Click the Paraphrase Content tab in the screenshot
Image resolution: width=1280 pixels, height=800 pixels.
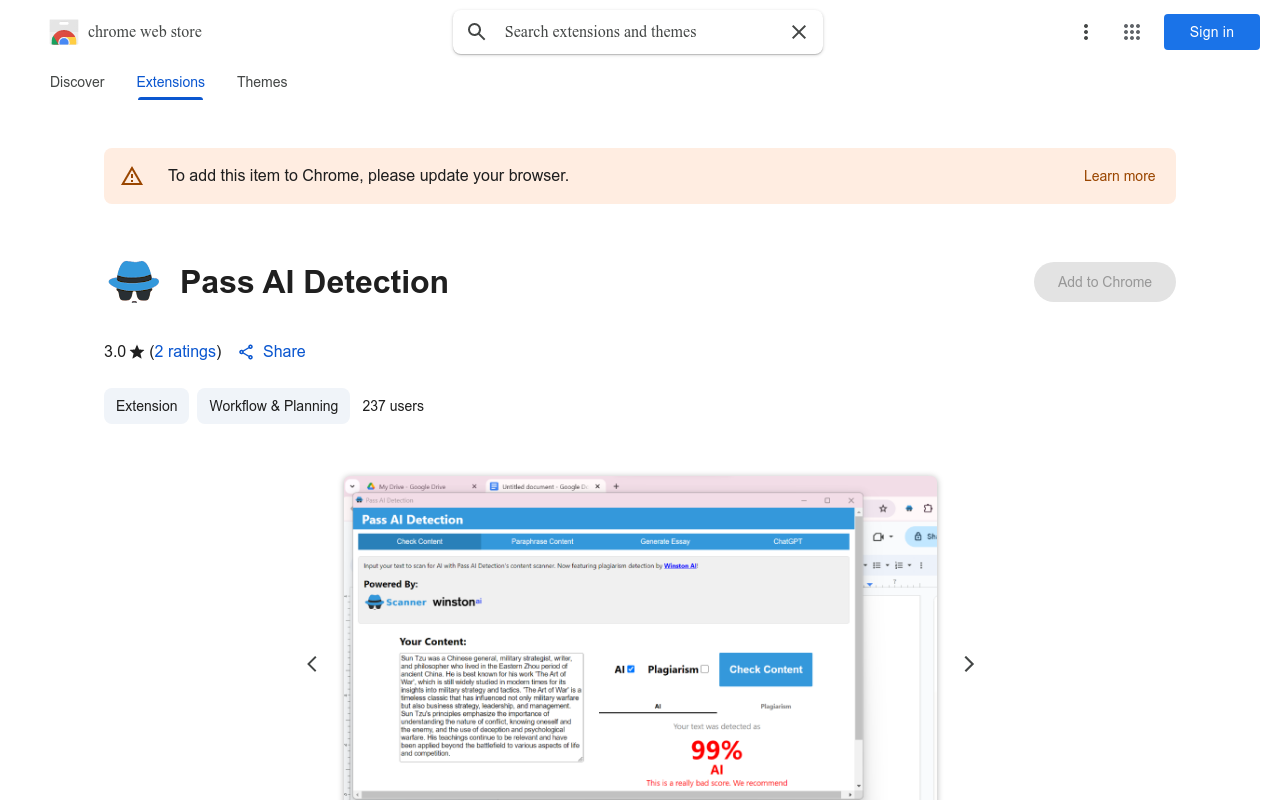[x=542, y=541]
